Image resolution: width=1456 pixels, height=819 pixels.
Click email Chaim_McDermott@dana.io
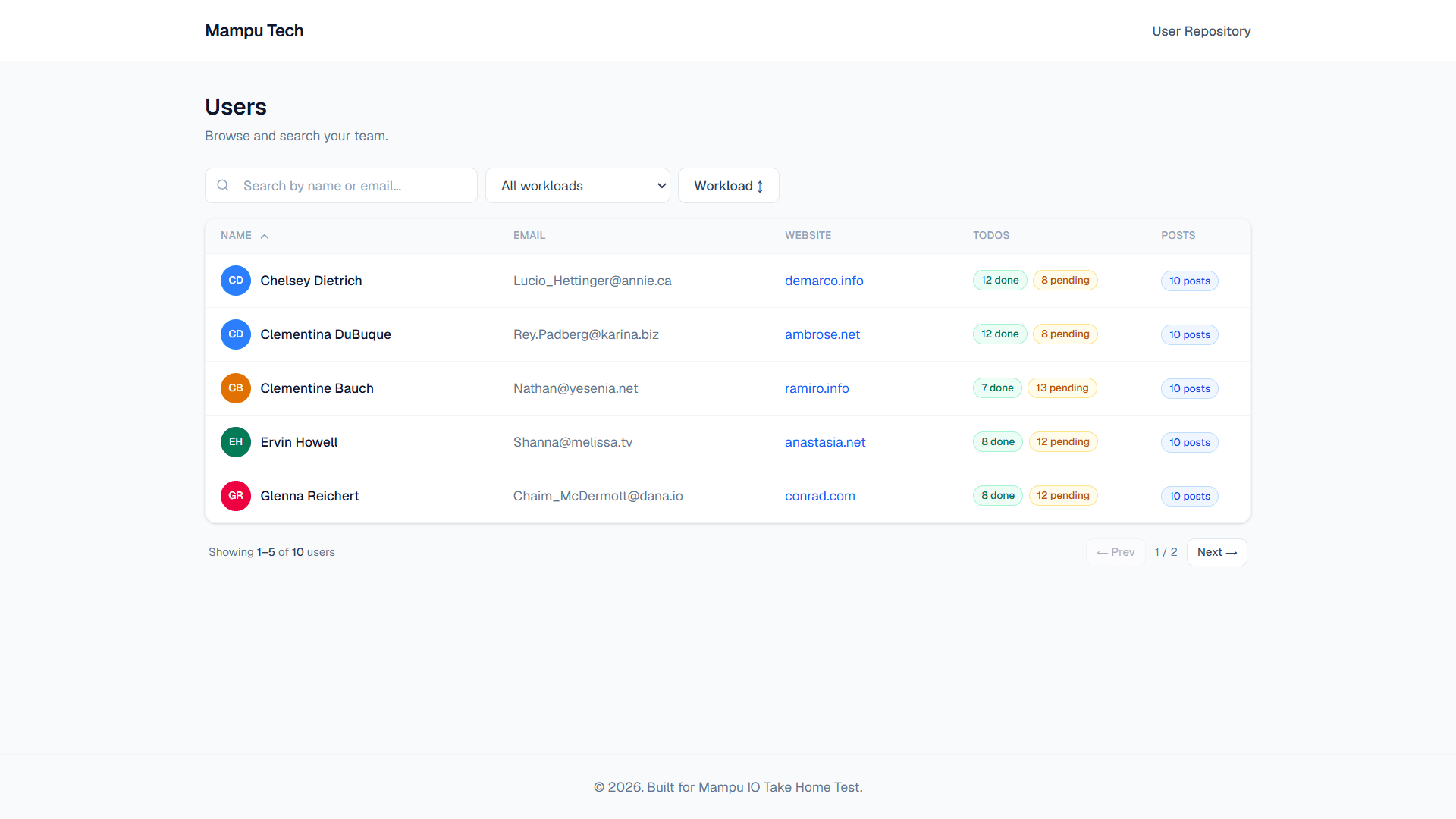click(x=598, y=496)
